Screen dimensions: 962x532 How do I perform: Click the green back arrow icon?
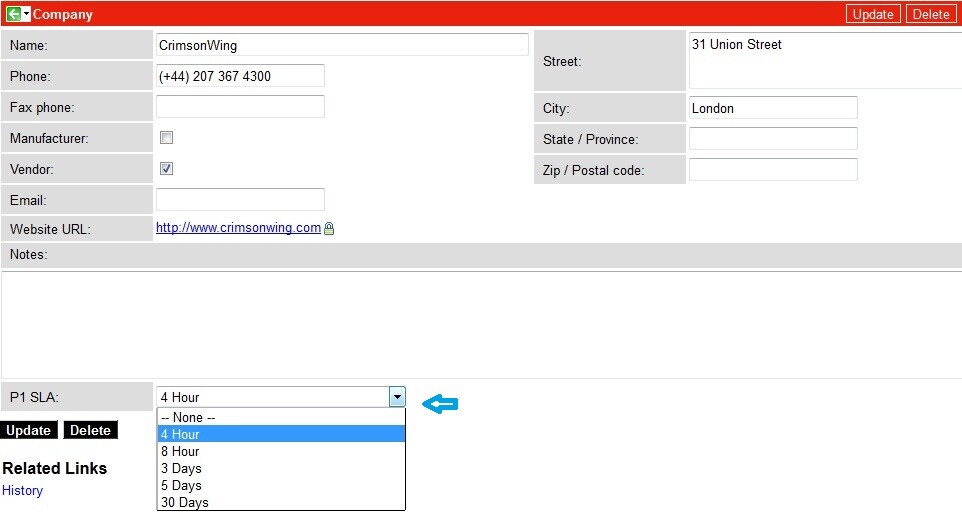pos(13,13)
